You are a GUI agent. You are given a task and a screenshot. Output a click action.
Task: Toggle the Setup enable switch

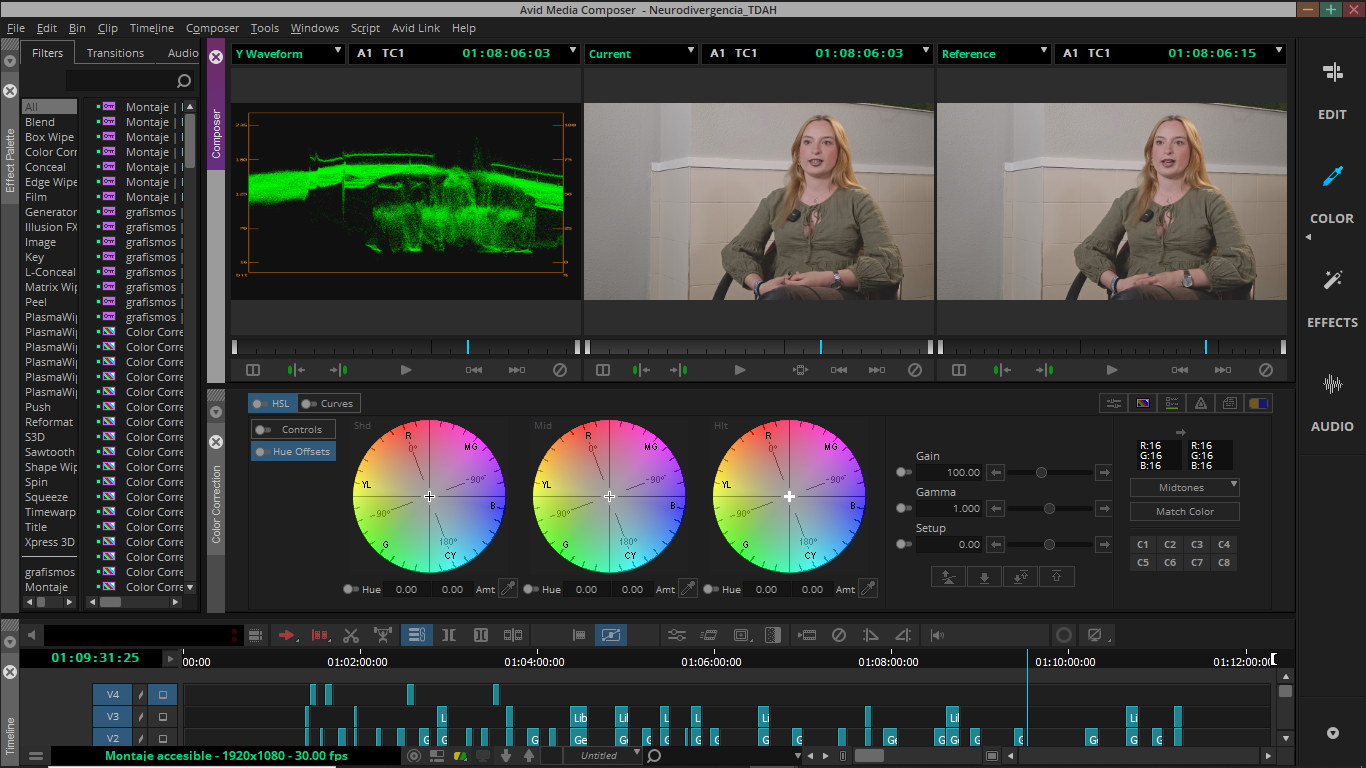point(904,544)
